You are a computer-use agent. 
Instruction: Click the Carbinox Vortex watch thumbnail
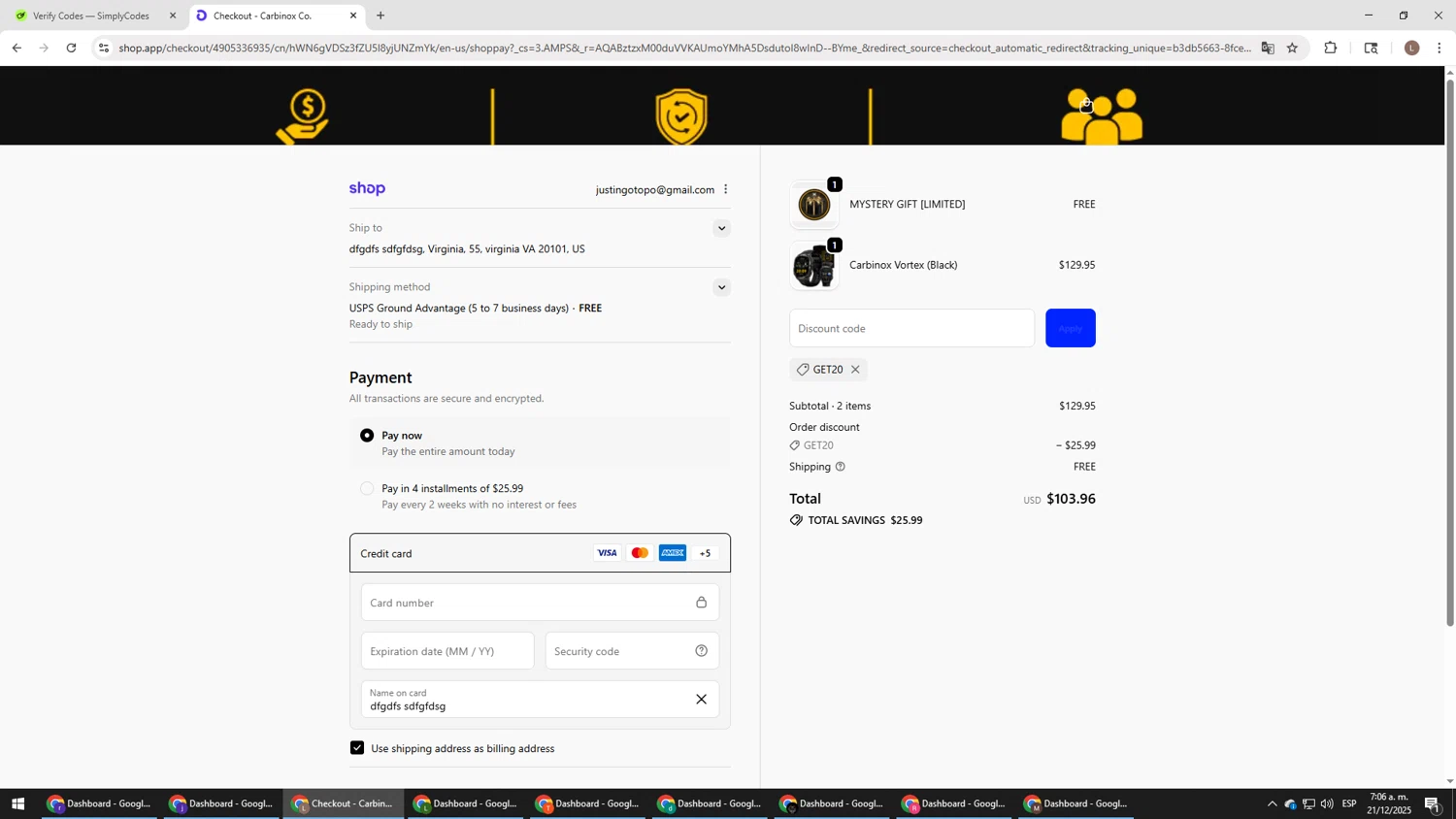click(813, 266)
